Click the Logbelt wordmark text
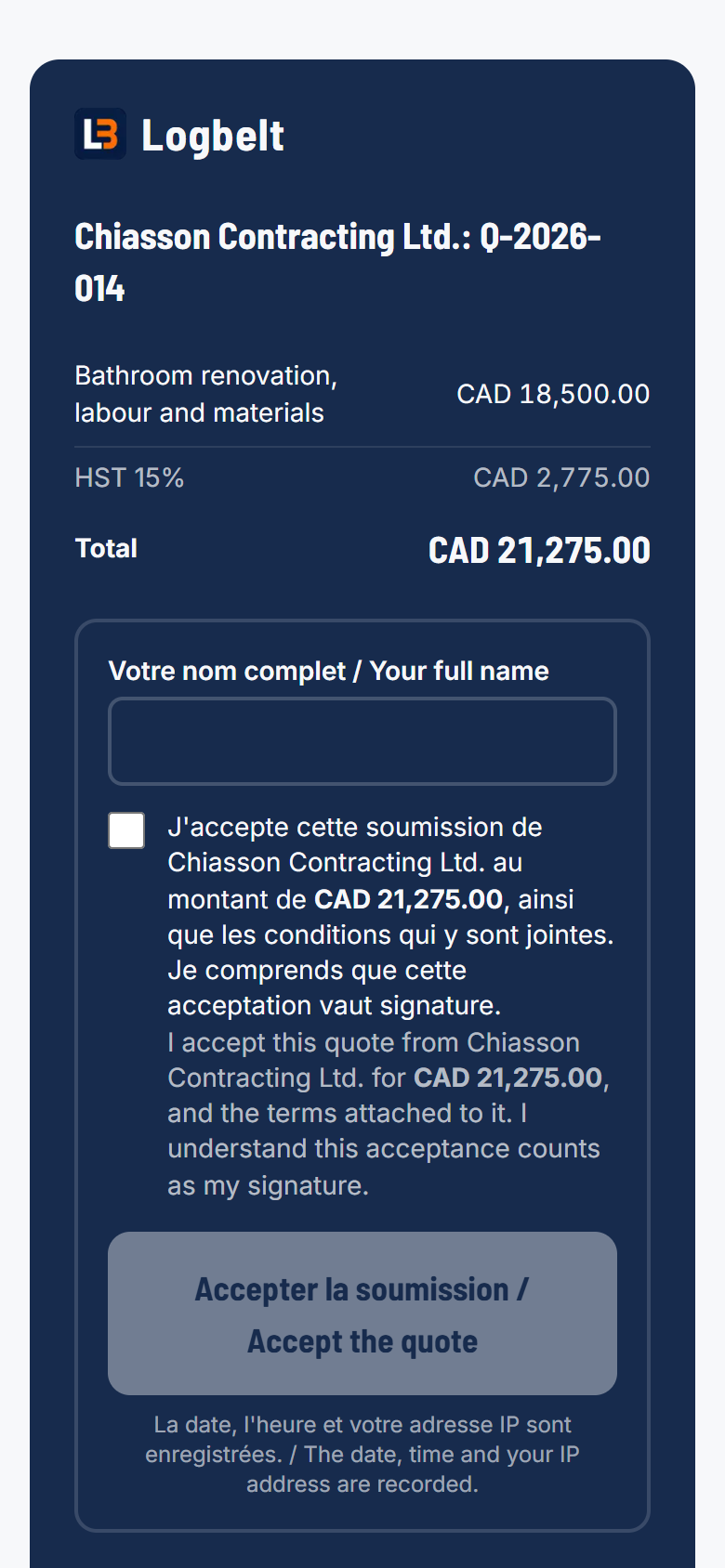 (x=213, y=136)
